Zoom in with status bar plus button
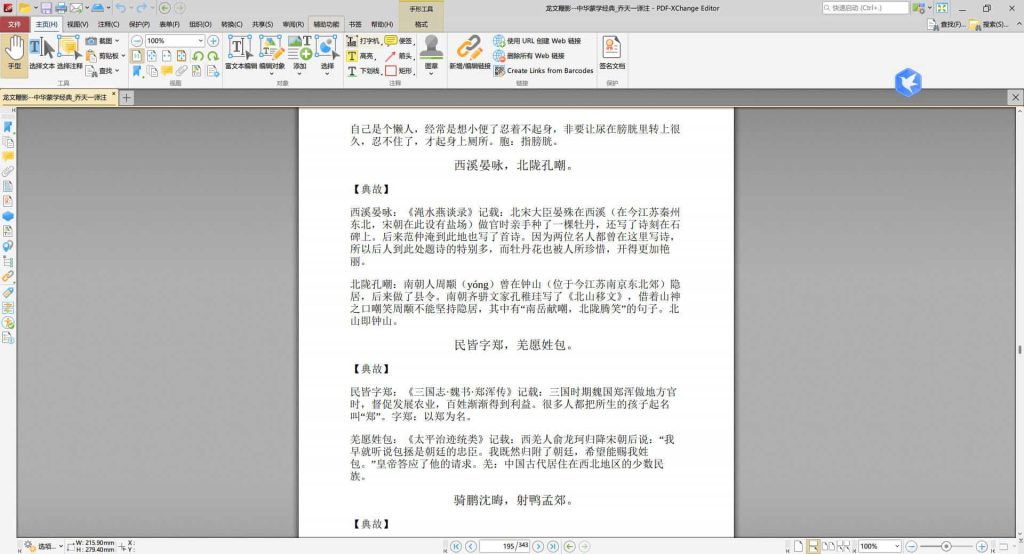This screenshot has width=1024, height=554. click(x=981, y=546)
